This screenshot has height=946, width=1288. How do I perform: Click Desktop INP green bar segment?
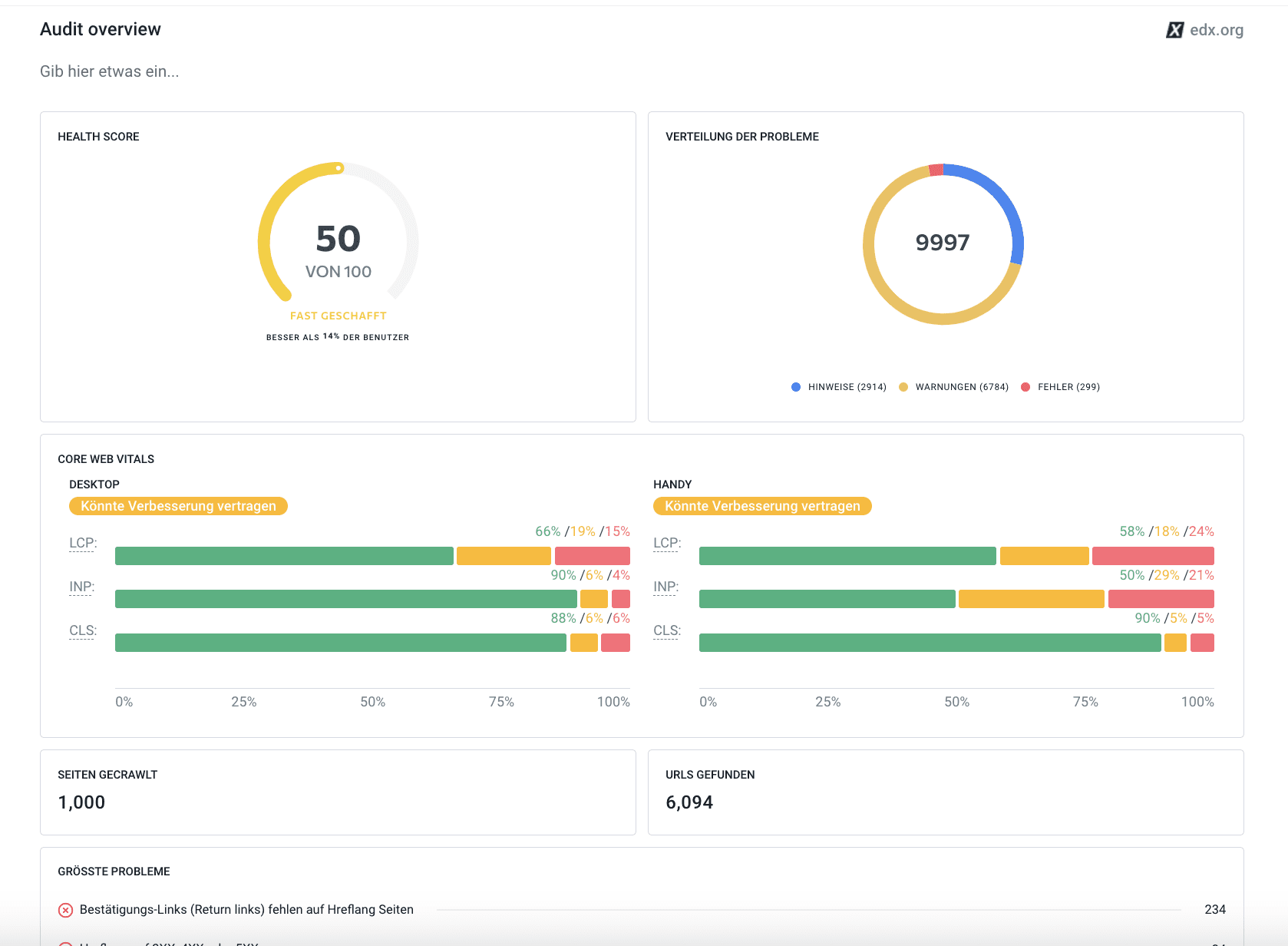click(x=346, y=599)
